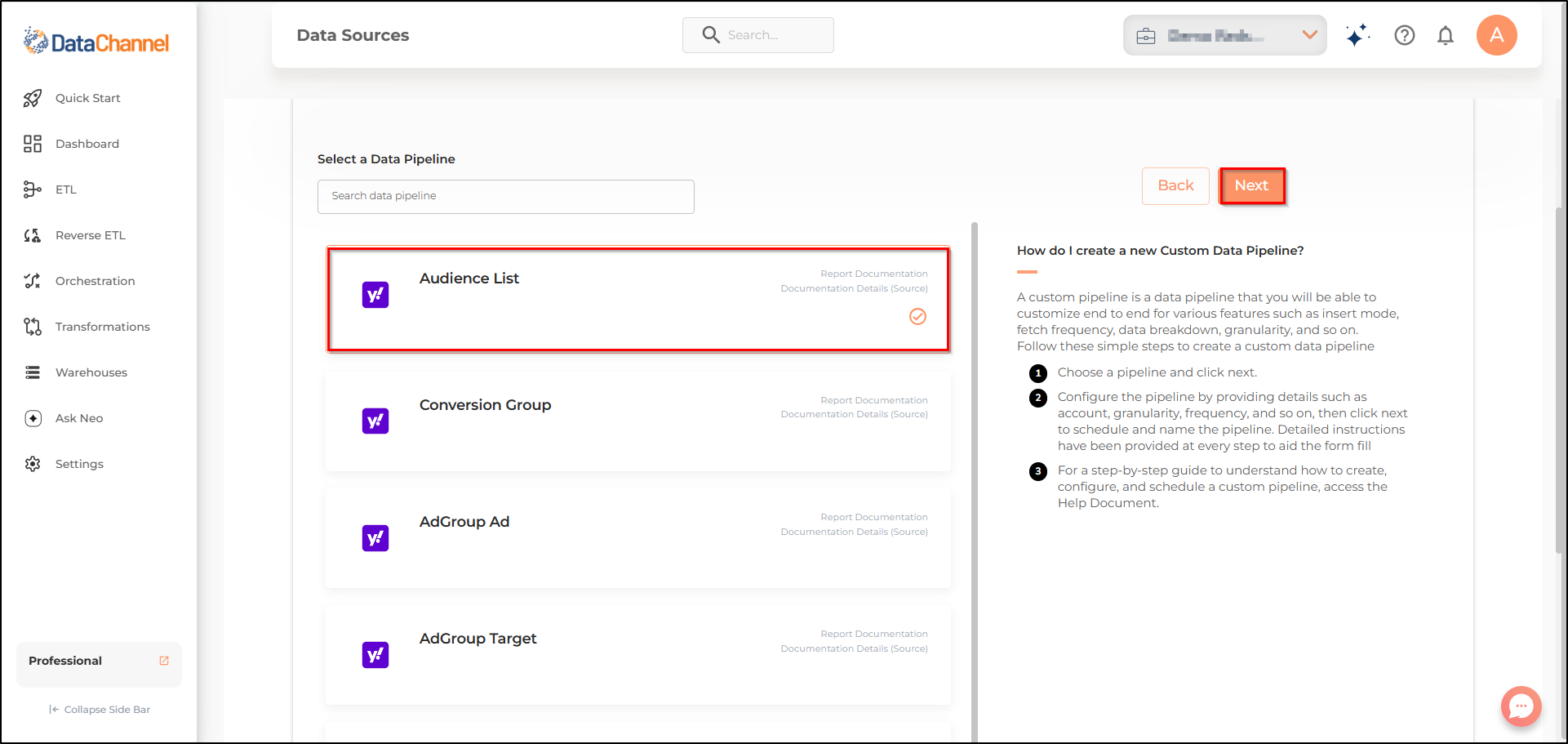Click the Reverse ETL icon
Viewport: 1568px width, 744px height.
[33, 235]
